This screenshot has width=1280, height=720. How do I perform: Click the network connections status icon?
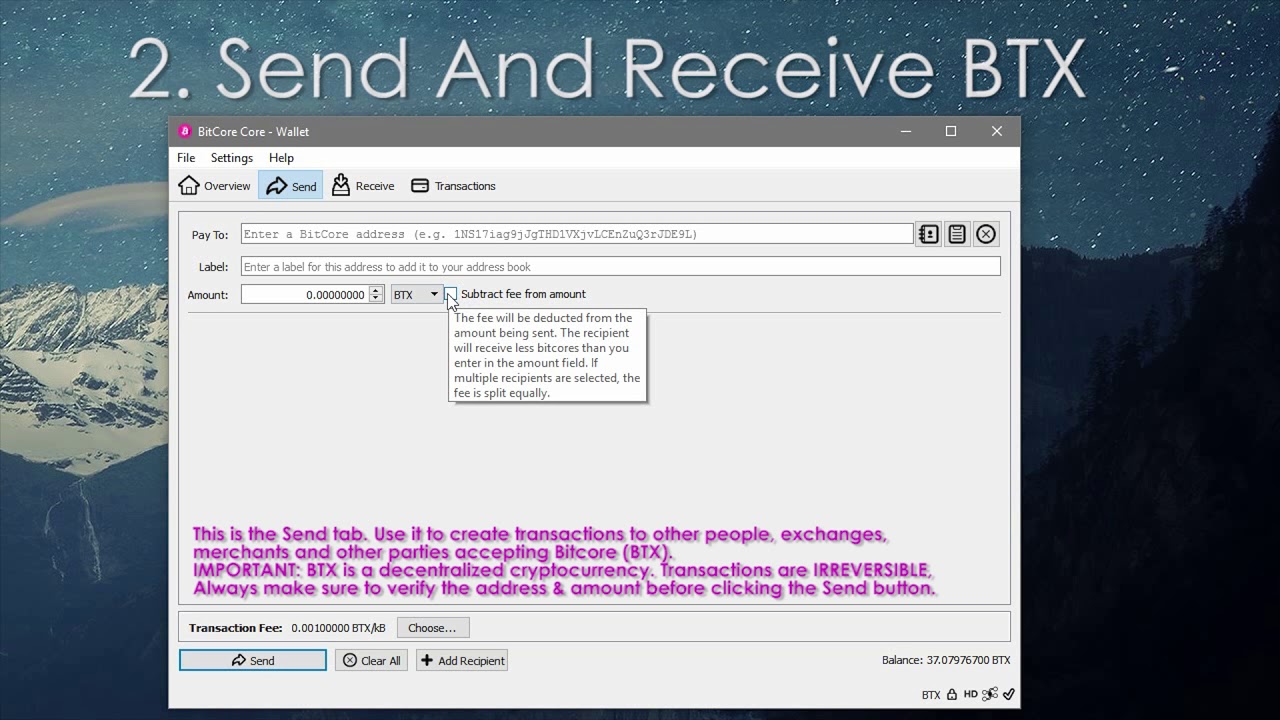tap(990, 694)
